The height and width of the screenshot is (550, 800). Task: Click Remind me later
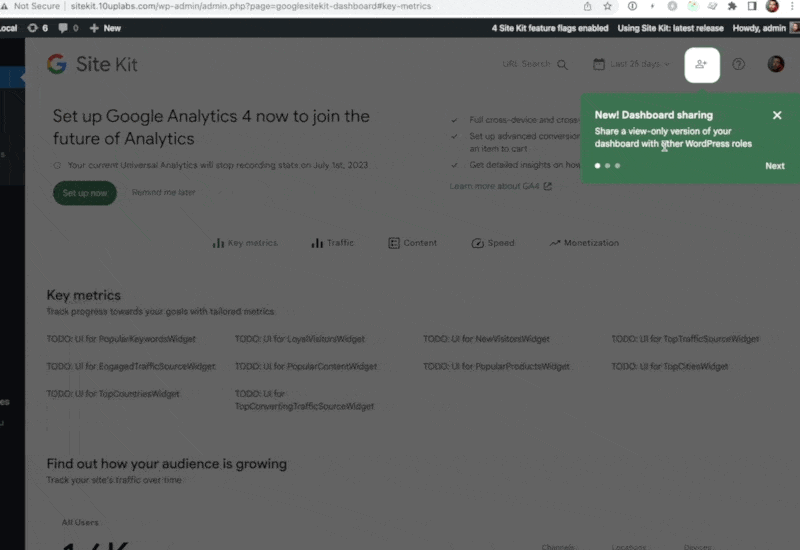point(163,192)
